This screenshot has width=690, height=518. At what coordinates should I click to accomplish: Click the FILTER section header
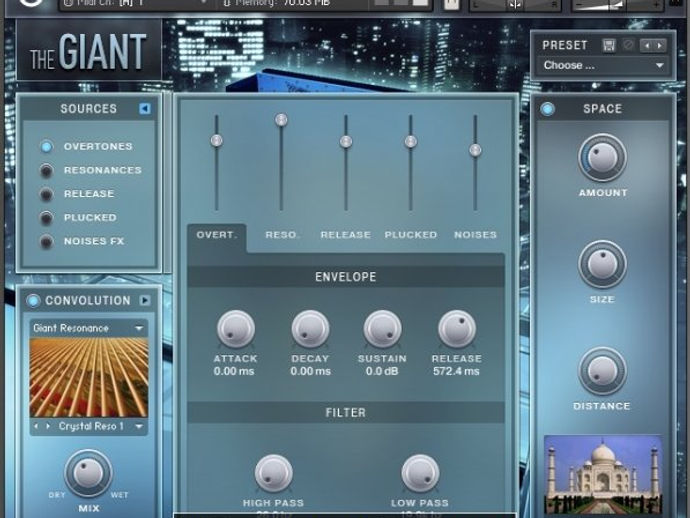[x=346, y=412]
